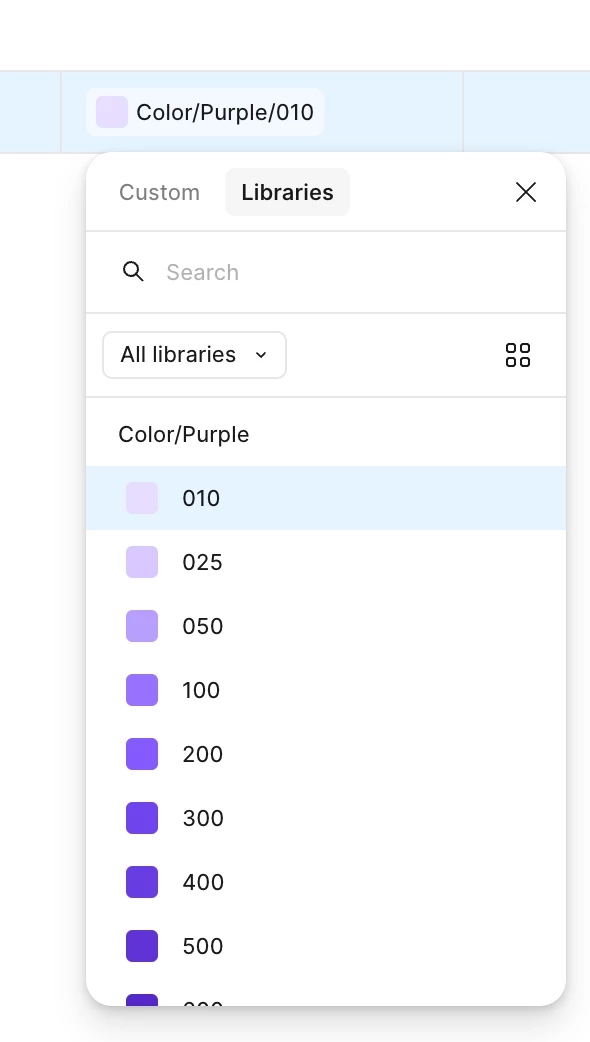Switch to grid view icon
Image resolution: width=590 pixels, height=1042 pixels.
tap(518, 355)
